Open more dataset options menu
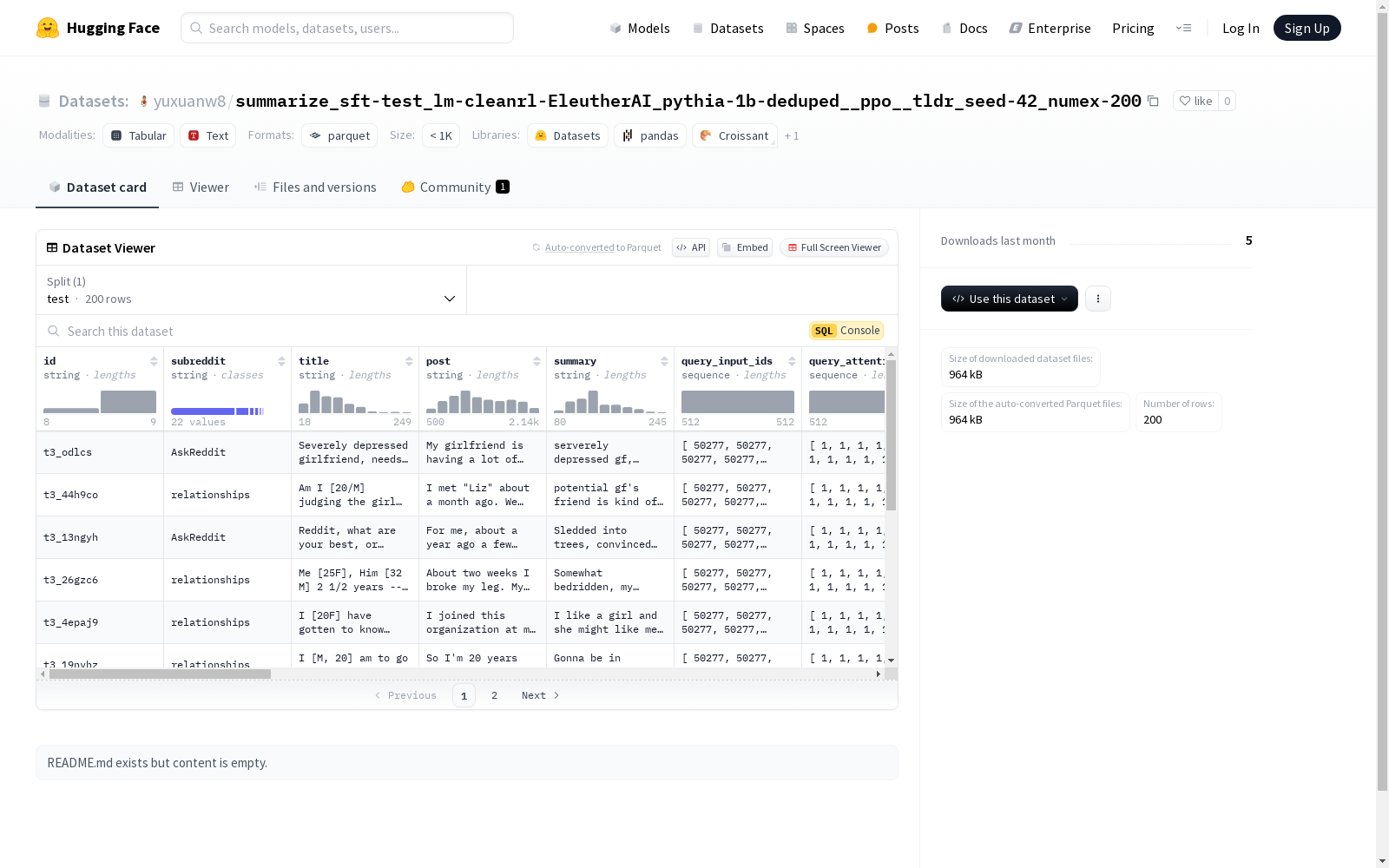Screen dimensions: 1389x868 tap(1098, 299)
